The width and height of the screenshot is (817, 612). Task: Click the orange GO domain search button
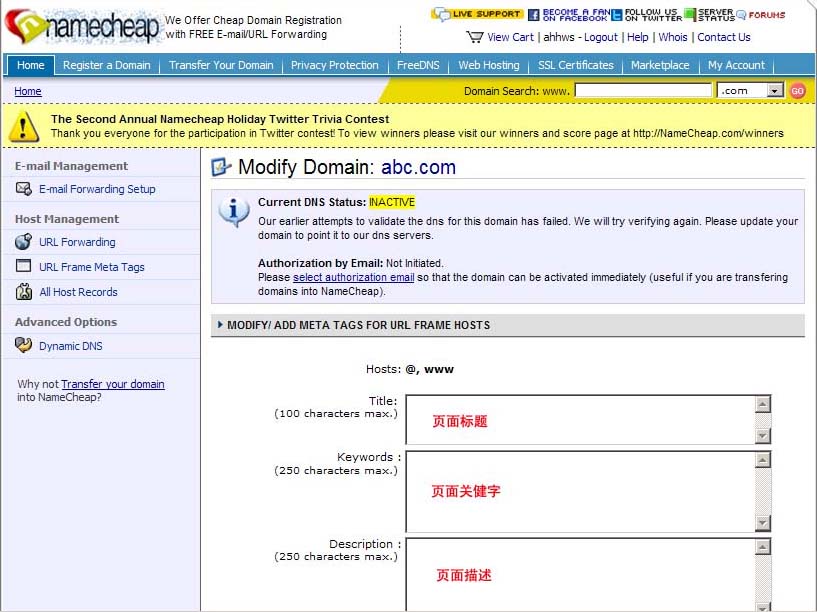[797, 90]
